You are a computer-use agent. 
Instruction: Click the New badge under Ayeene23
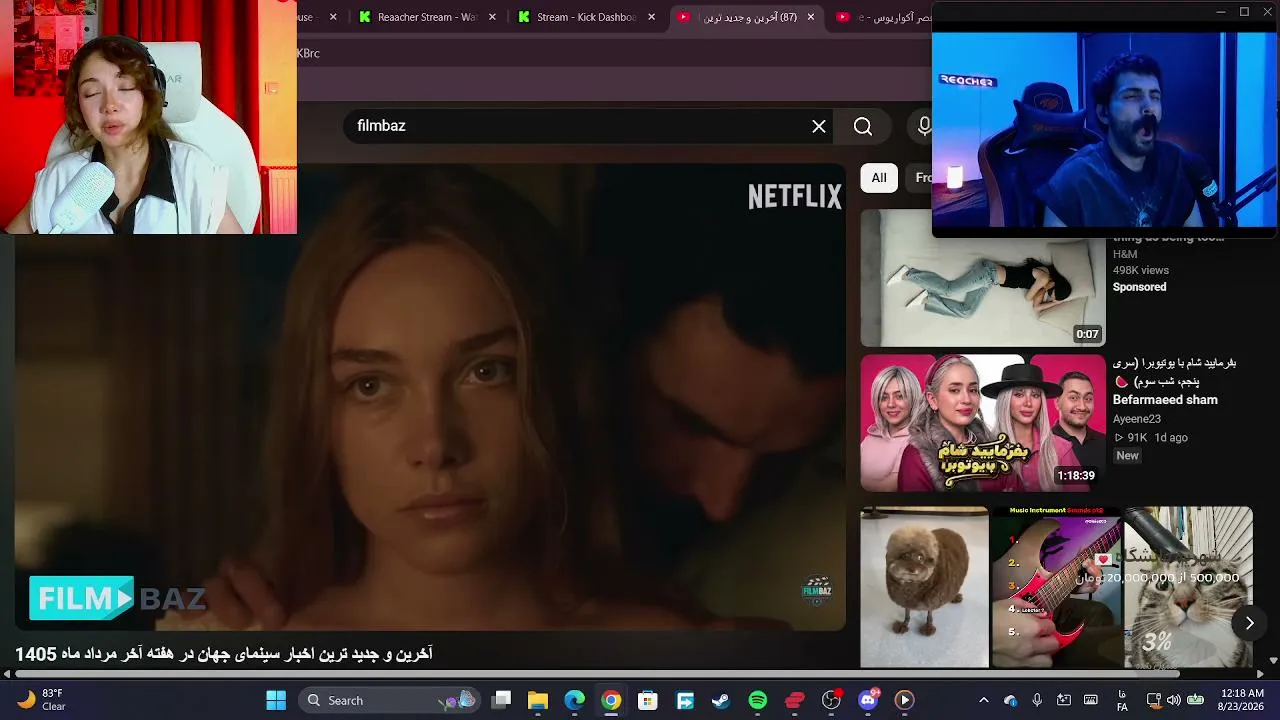(1127, 455)
